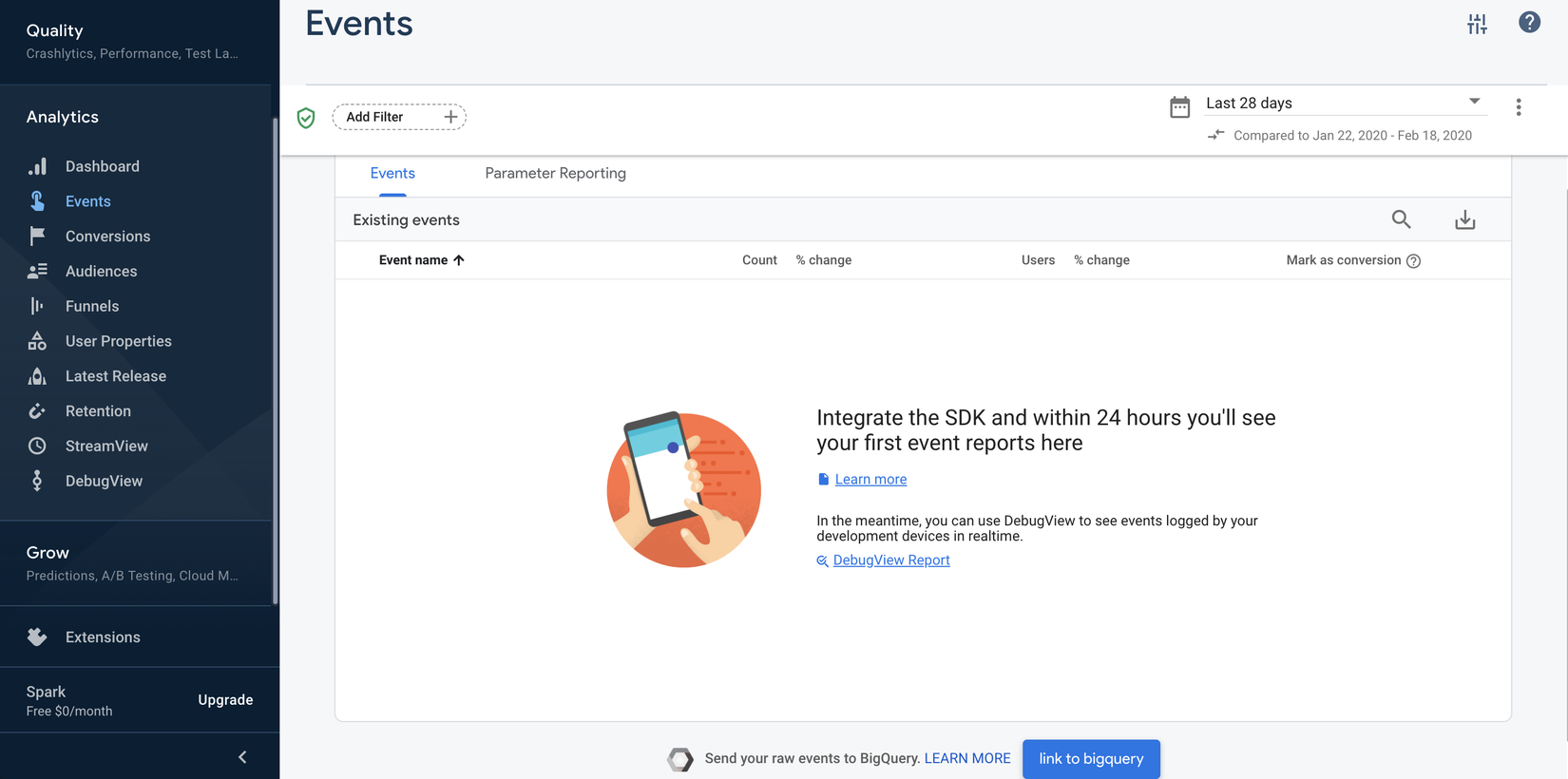Download events data with download icon
This screenshot has width=1568, height=779.
pos(1465,220)
